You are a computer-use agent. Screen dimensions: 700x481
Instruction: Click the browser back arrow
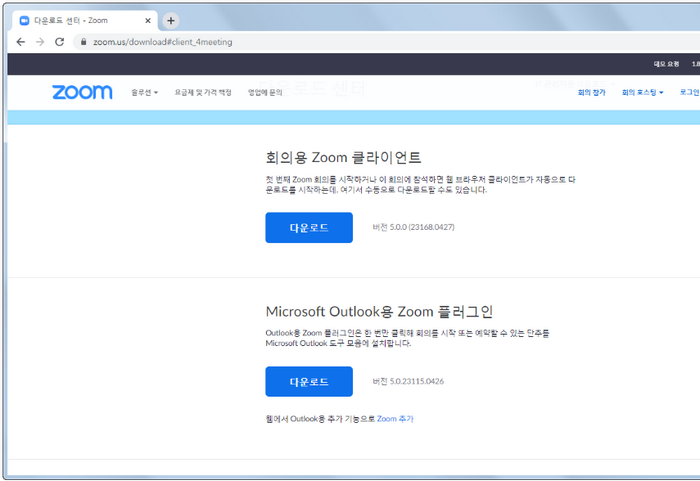(21, 42)
